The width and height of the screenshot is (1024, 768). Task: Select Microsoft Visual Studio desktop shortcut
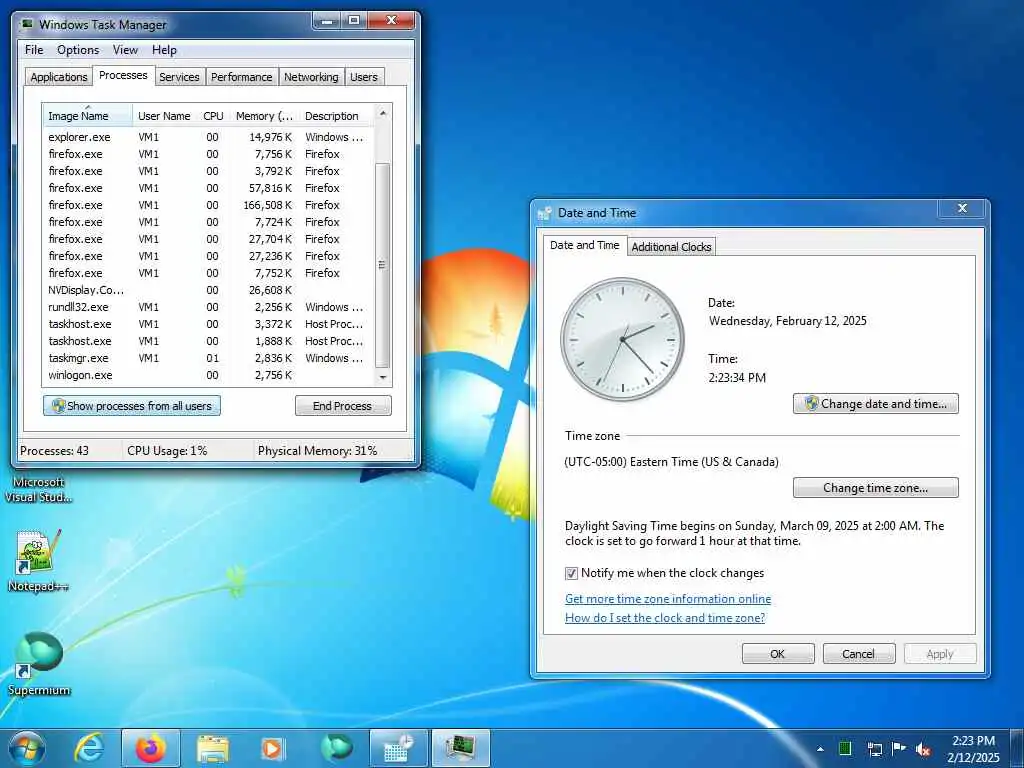(x=39, y=489)
